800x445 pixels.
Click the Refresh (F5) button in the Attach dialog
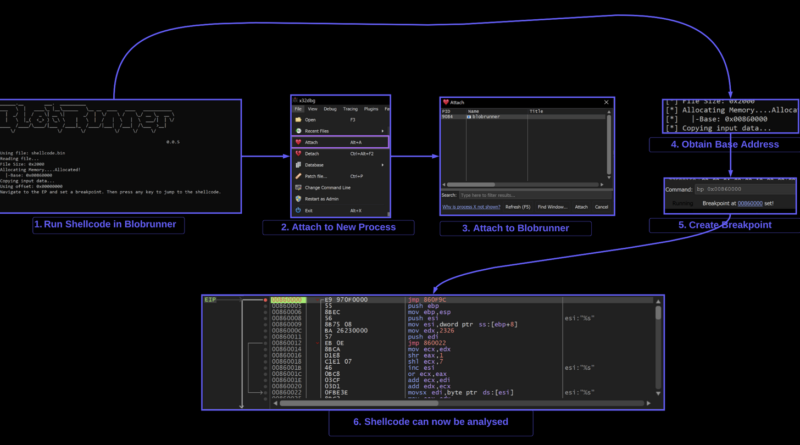tap(518, 207)
